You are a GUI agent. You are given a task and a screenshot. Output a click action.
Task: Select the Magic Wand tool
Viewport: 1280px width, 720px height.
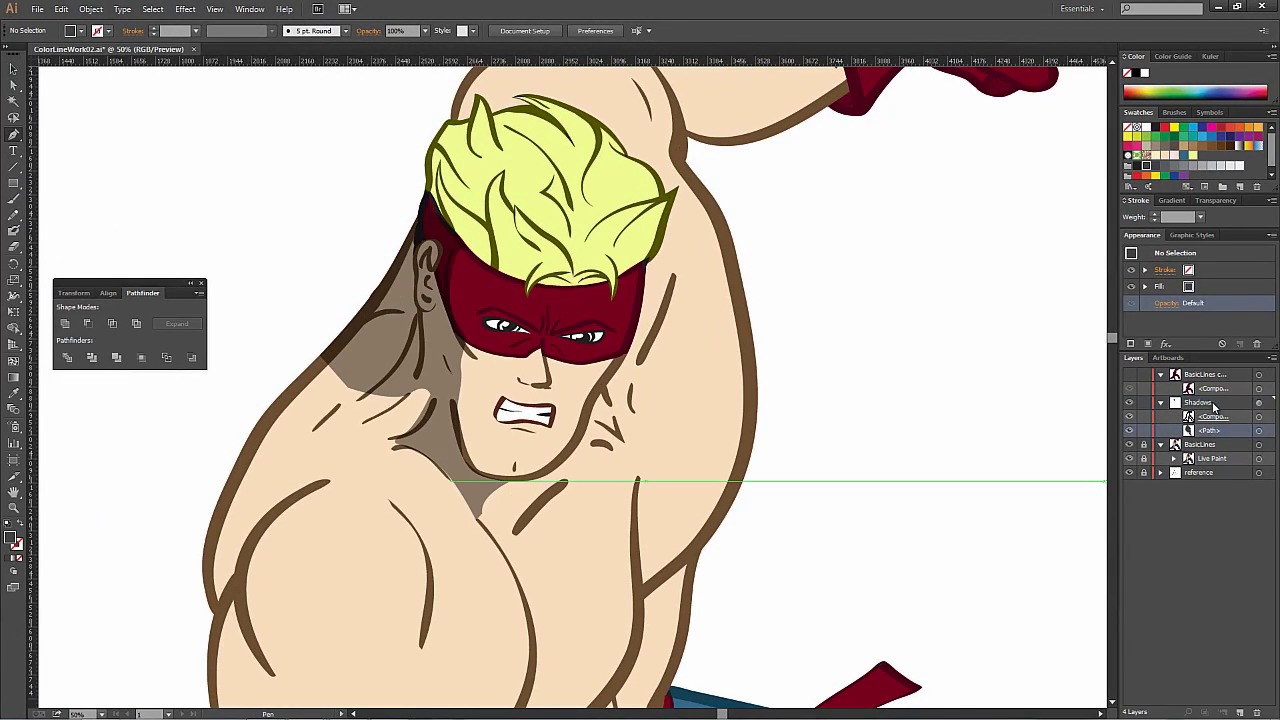(13, 101)
